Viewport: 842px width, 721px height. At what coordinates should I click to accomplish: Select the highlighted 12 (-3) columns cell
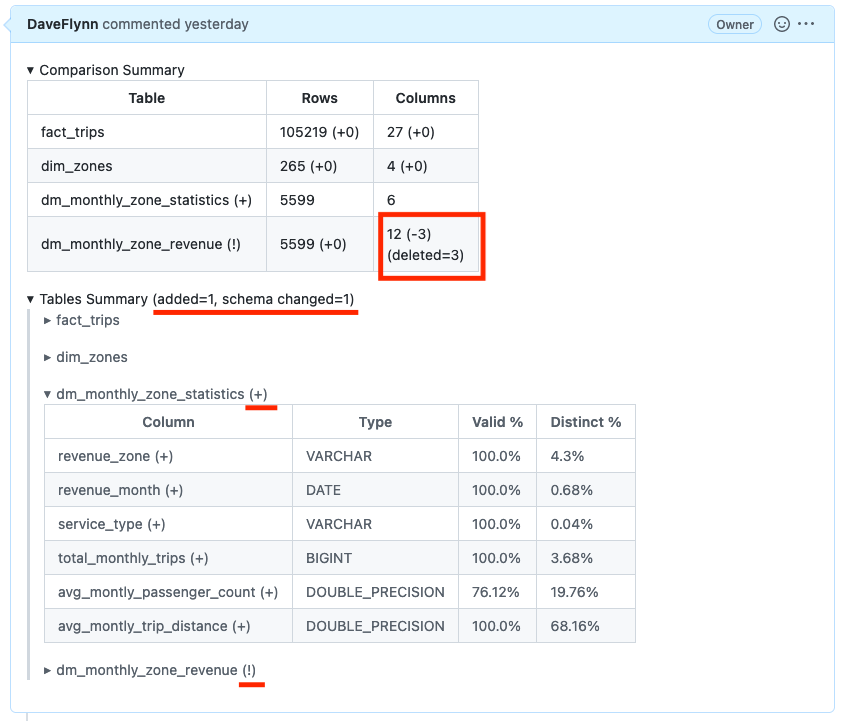click(x=431, y=243)
